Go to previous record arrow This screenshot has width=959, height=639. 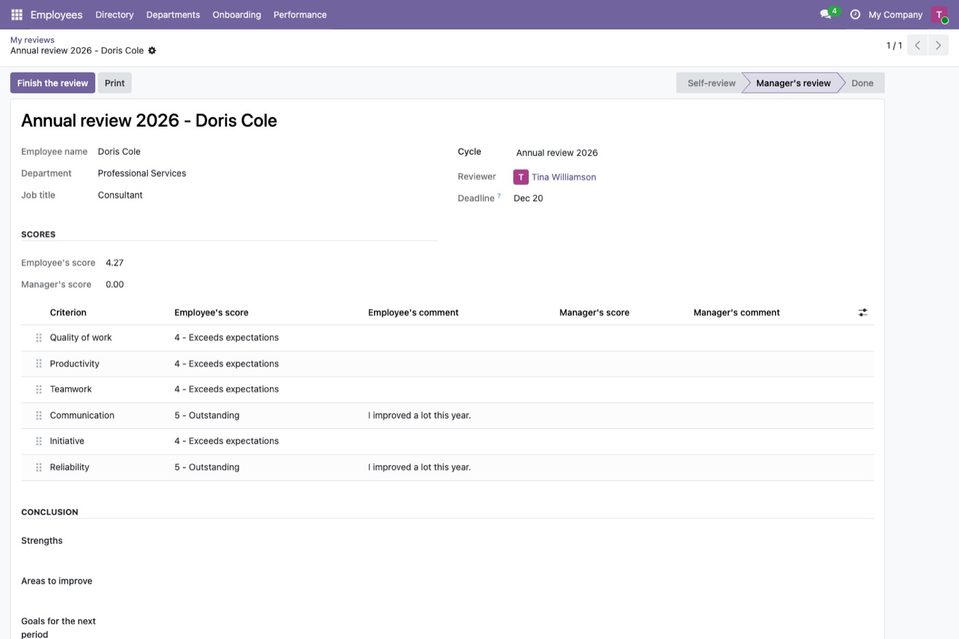917,45
